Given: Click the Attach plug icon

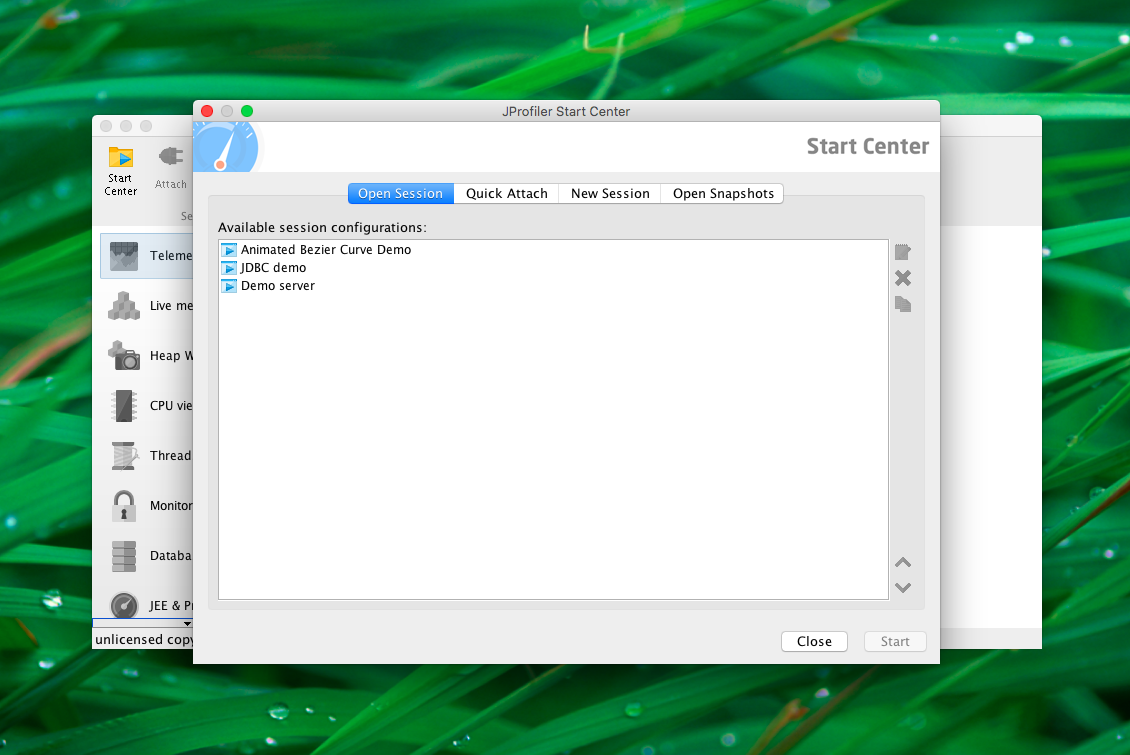Looking at the screenshot, I should click(x=171, y=156).
